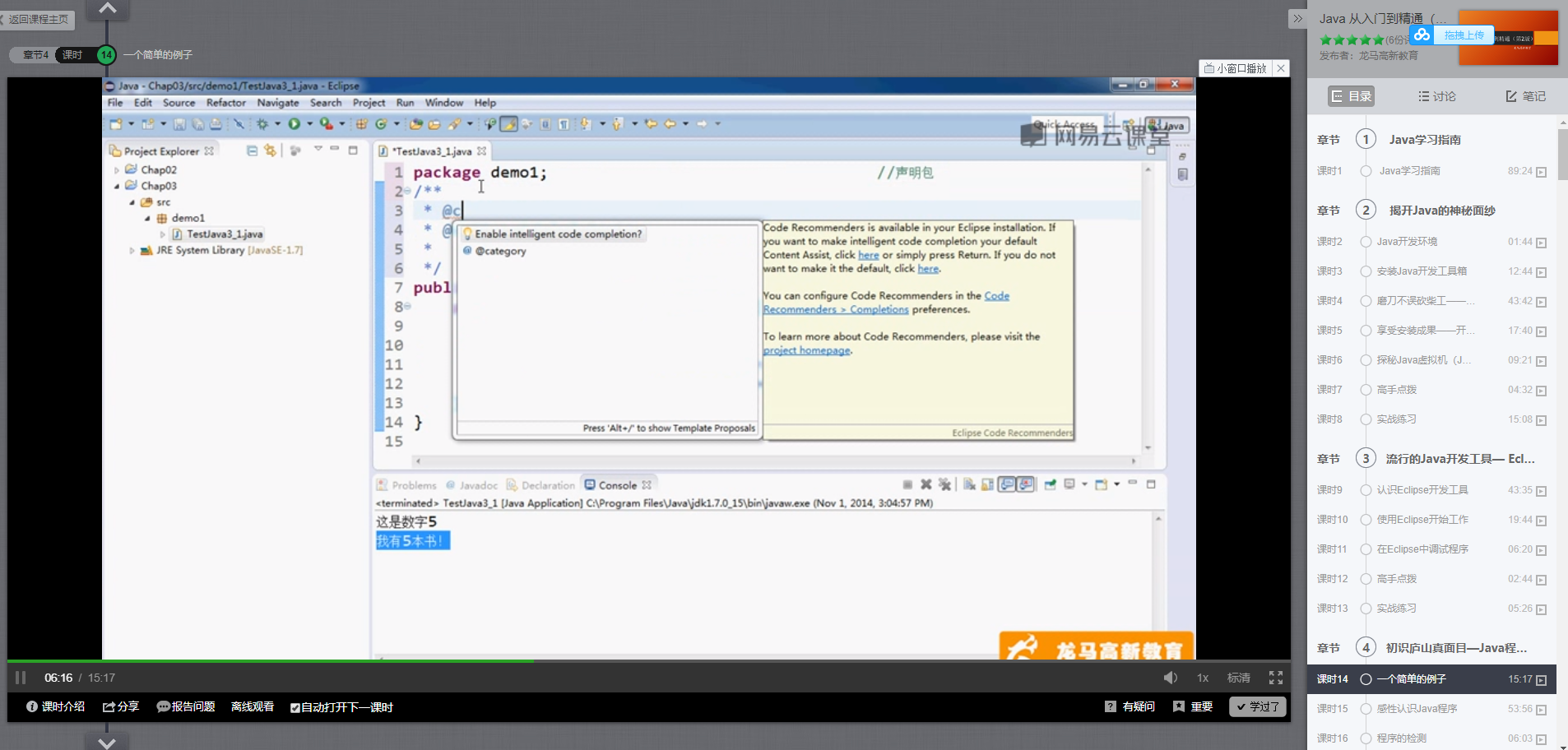Toggle the 学过了 learned status
The height and width of the screenshot is (750, 1568).
(x=1257, y=706)
